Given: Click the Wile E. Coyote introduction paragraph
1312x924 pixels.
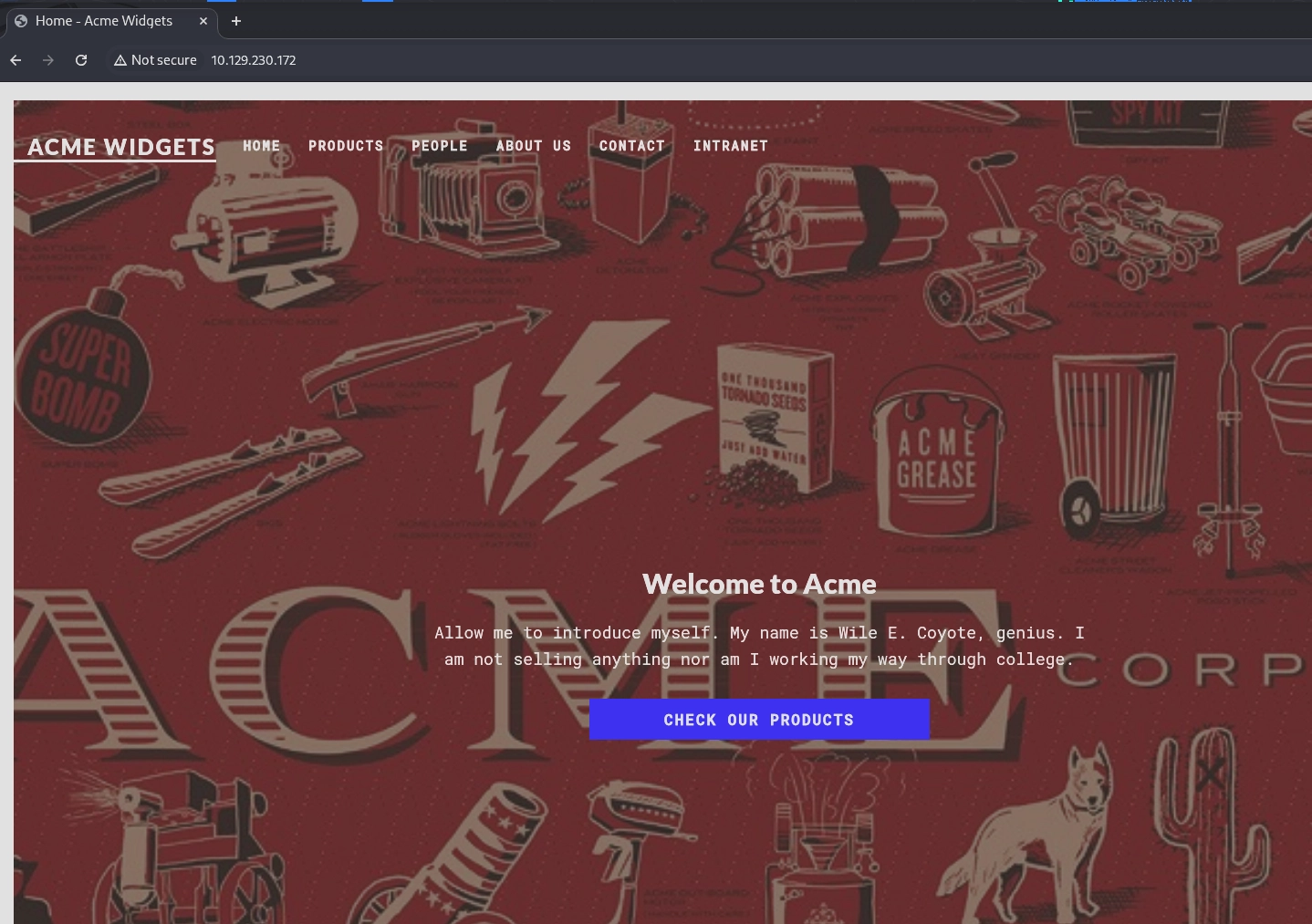Looking at the screenshot, I should pyautogui.click(x=759, y=646).
